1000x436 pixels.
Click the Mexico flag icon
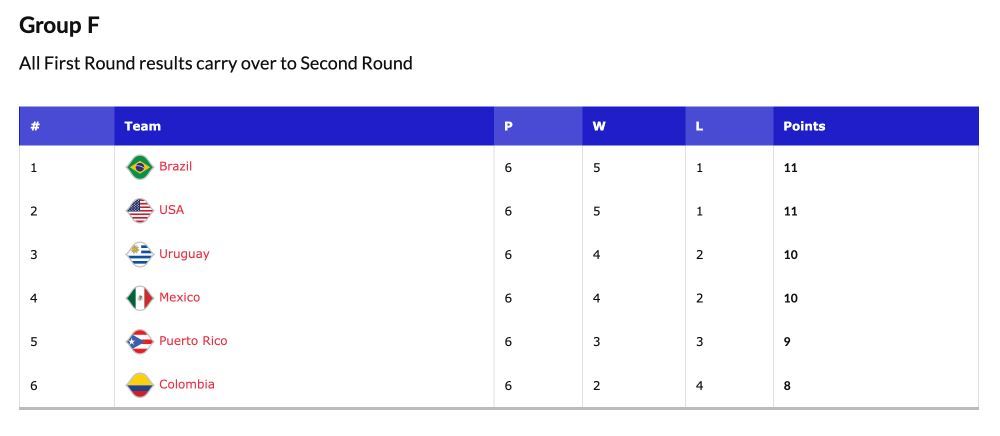[140, 298]
